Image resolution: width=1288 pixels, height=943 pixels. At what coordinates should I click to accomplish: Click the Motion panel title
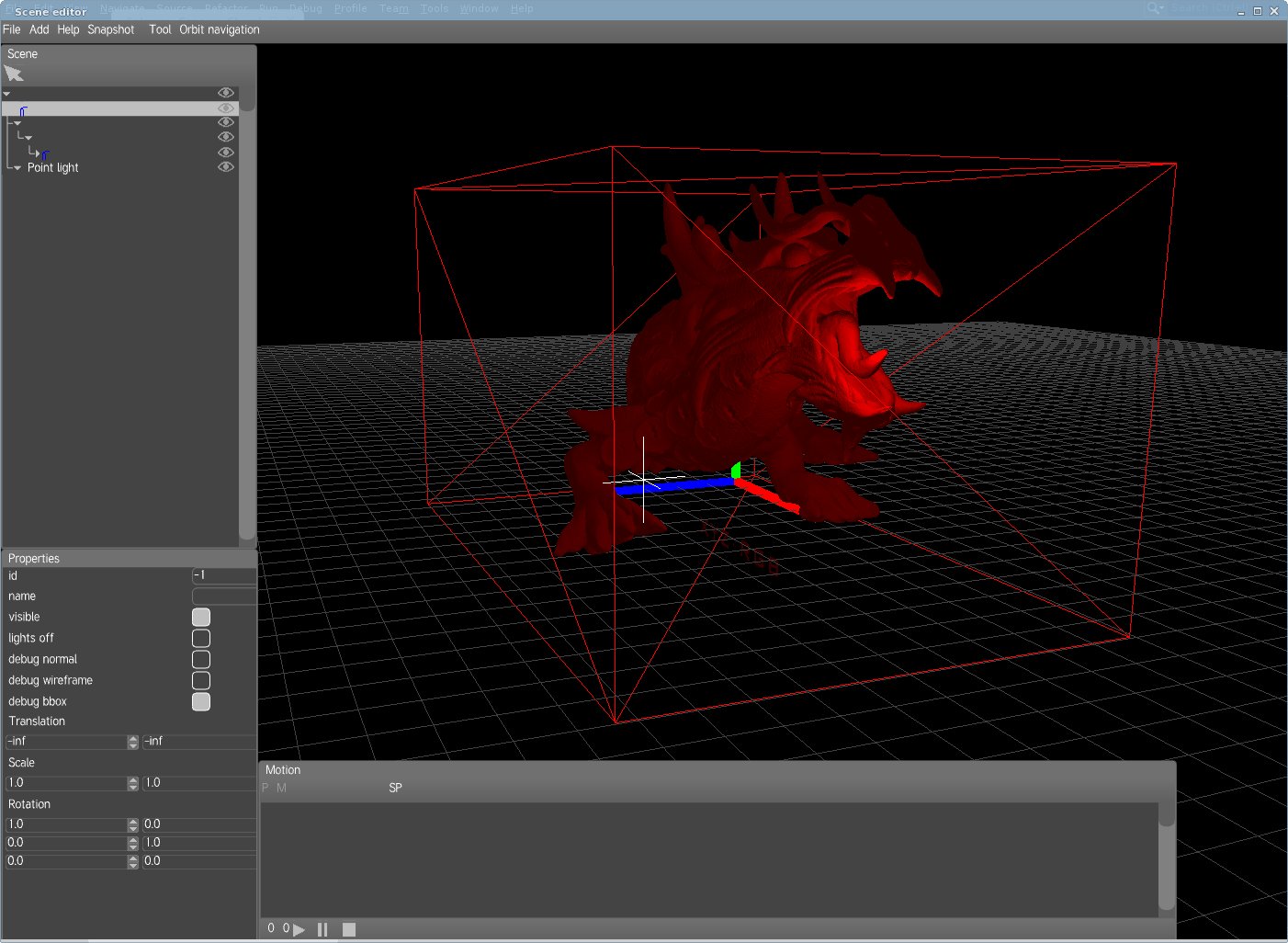(283, 770)
